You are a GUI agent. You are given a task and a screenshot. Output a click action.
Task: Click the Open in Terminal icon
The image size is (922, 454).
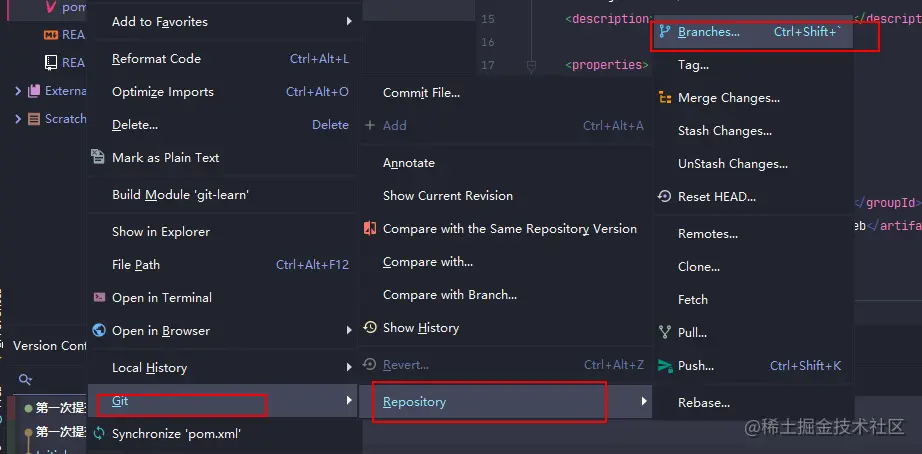coord(99,297)
